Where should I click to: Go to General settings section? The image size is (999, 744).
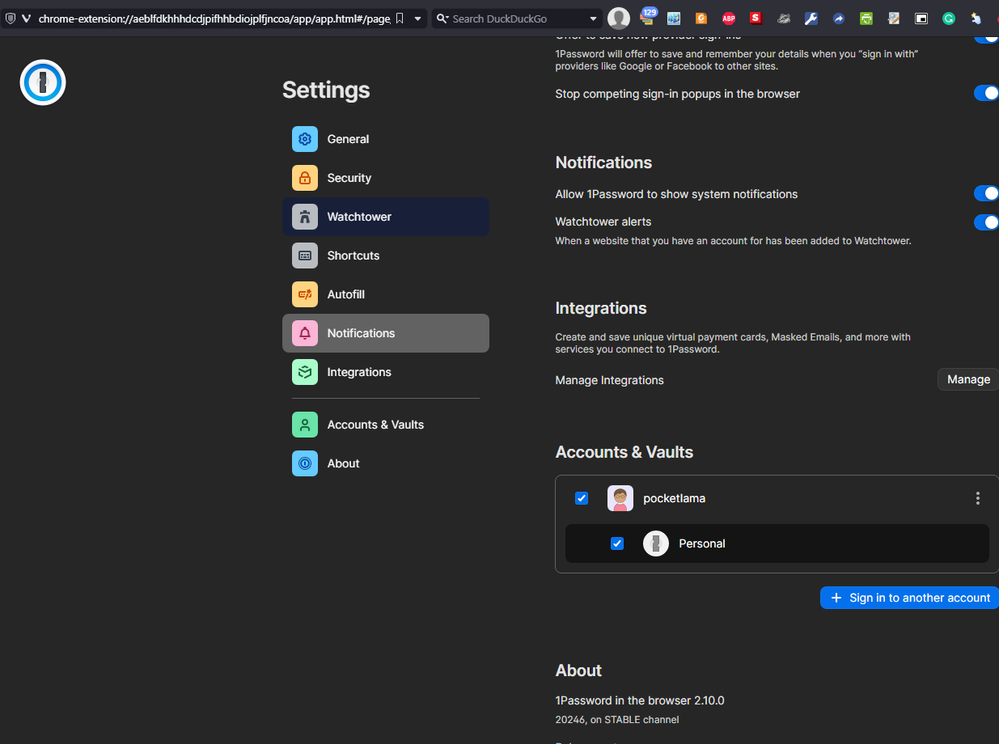[x=385, y=139]
